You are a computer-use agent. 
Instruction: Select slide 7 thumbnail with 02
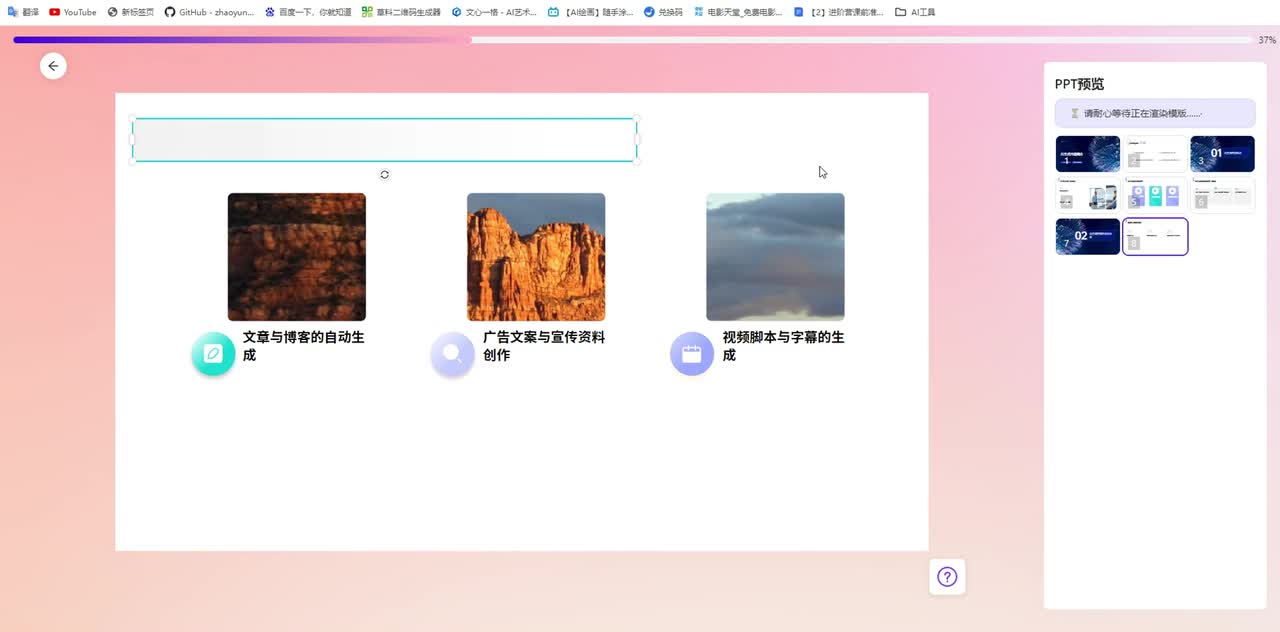1087,237
